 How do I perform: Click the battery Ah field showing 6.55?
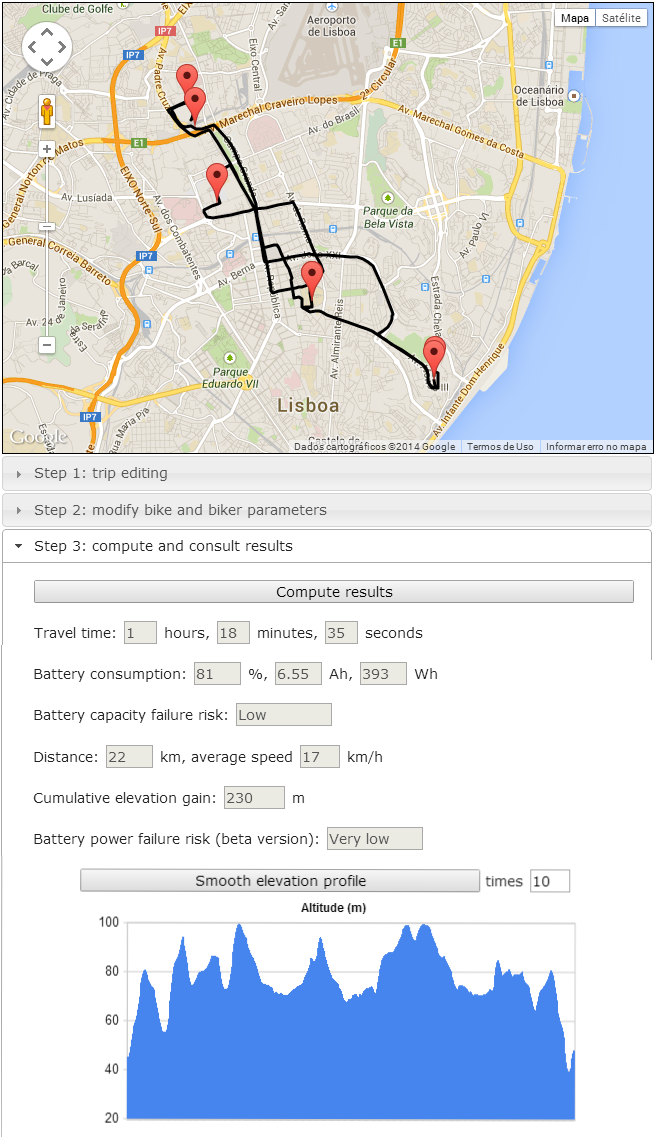[x=298, y=674]
